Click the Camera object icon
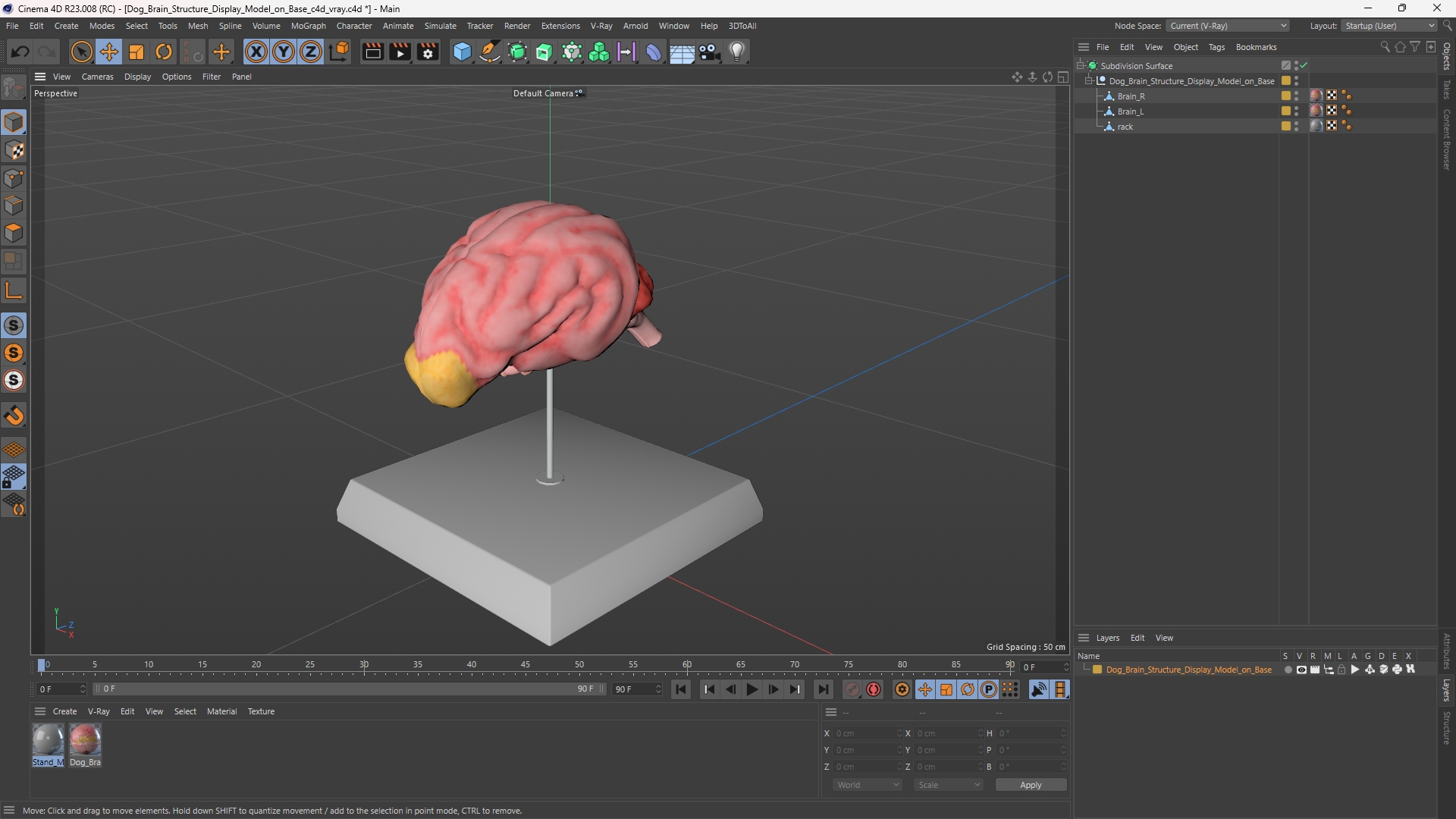This screenshot has height=819, width=1456. 710,52
